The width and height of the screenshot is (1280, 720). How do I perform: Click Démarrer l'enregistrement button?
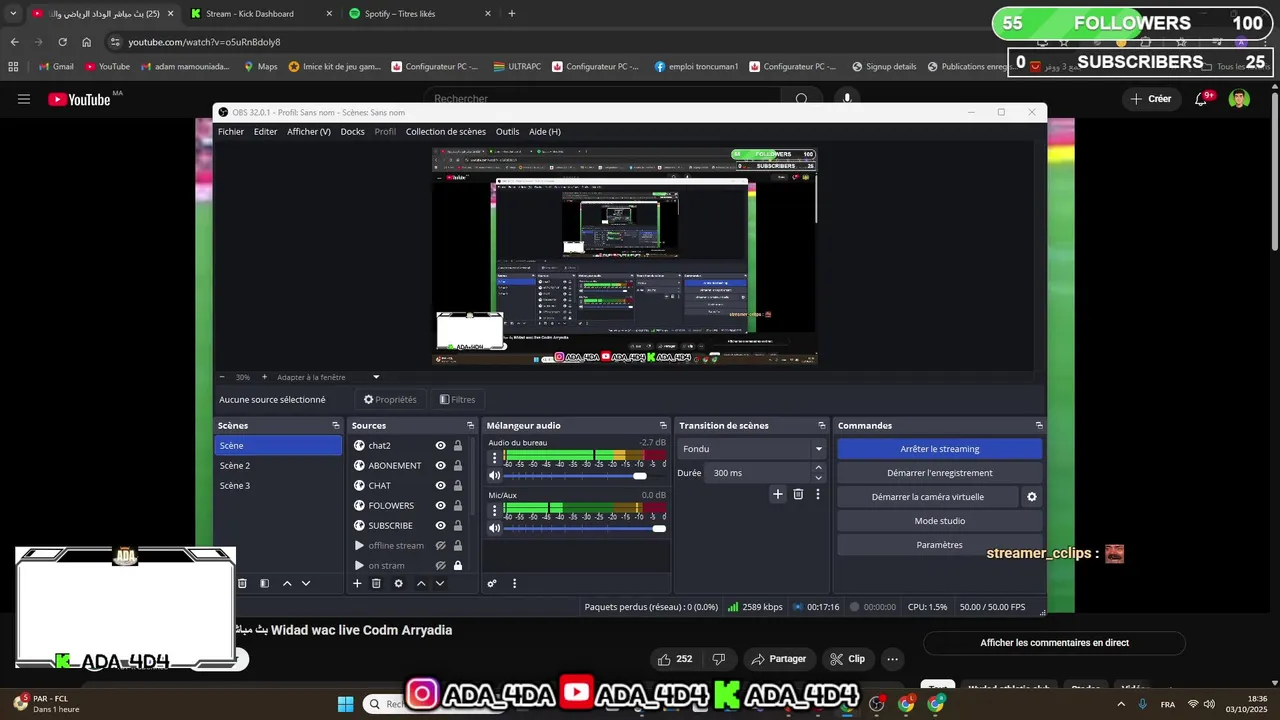click(x=940, y=473)
